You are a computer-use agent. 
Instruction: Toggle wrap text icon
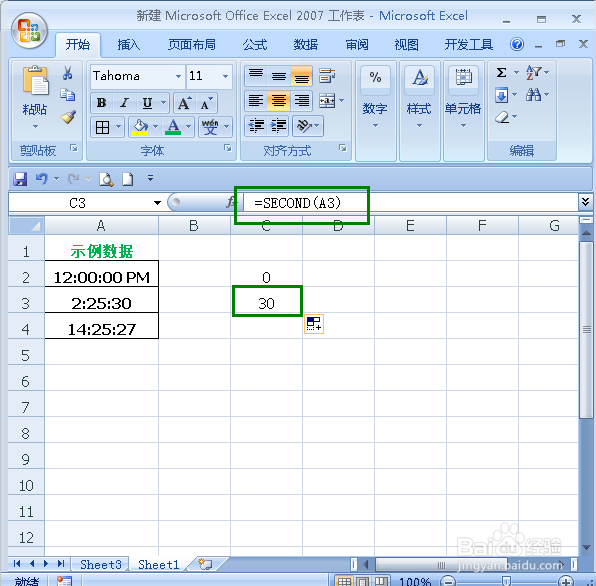point(327,76)
